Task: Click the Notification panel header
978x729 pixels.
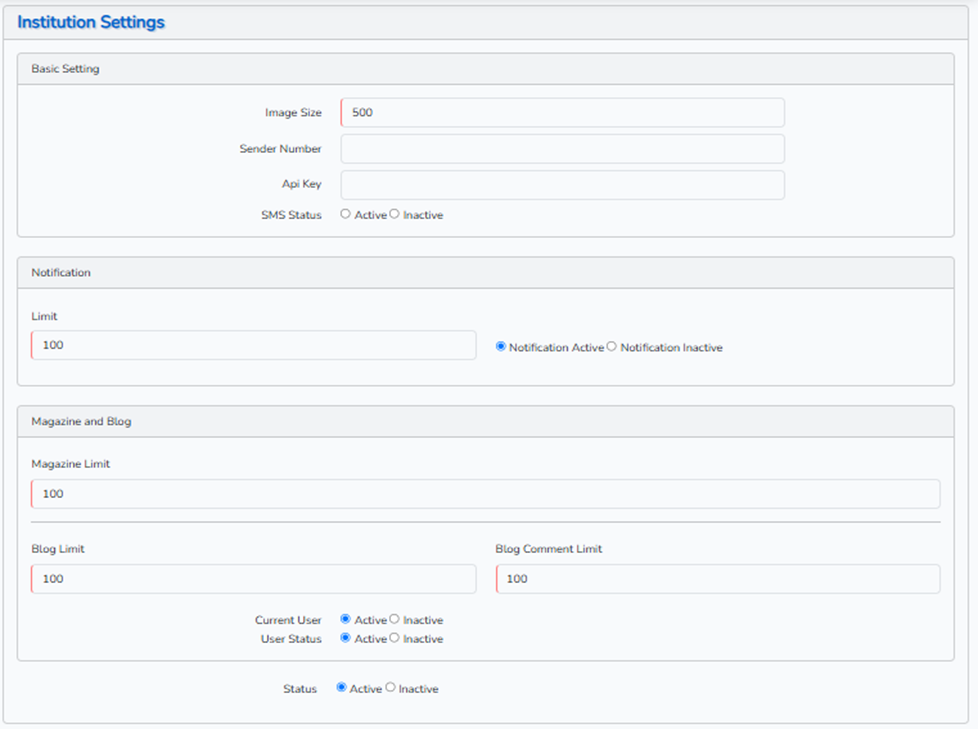Action: click(486, 272)
